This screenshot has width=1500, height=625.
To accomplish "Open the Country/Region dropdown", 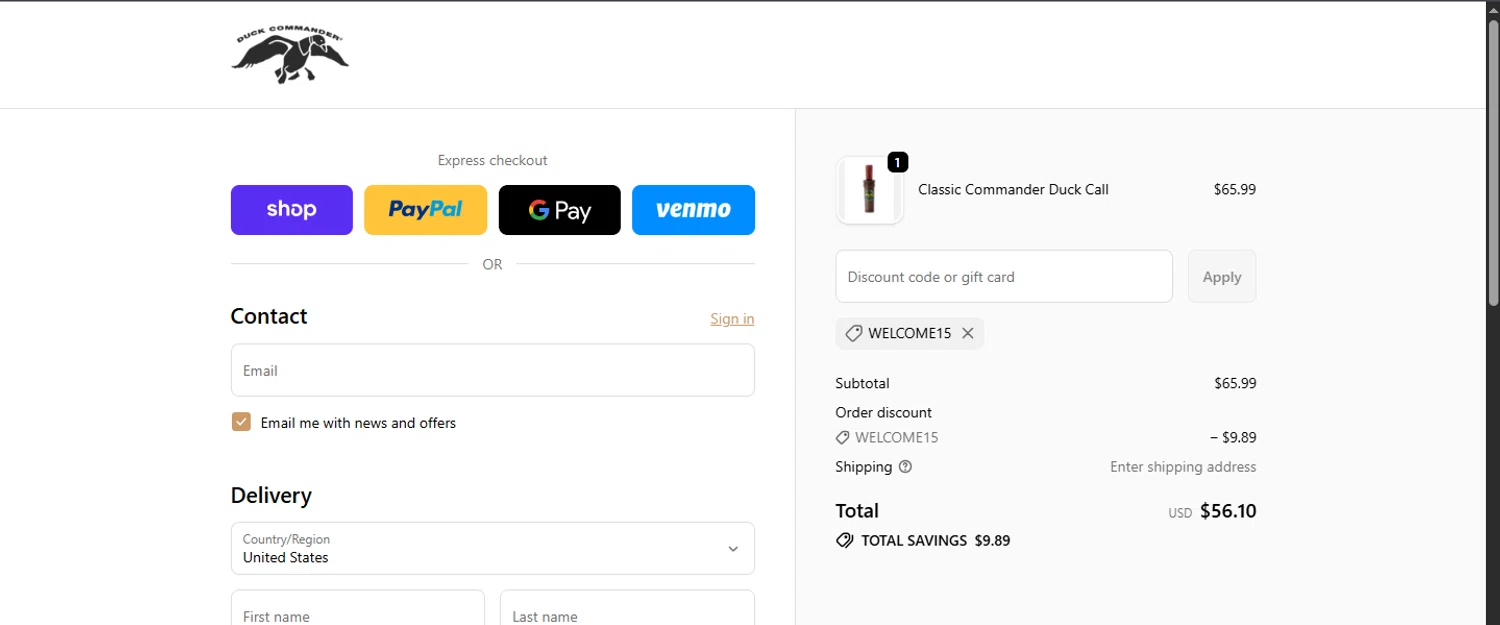I will (x=493, y=548).
